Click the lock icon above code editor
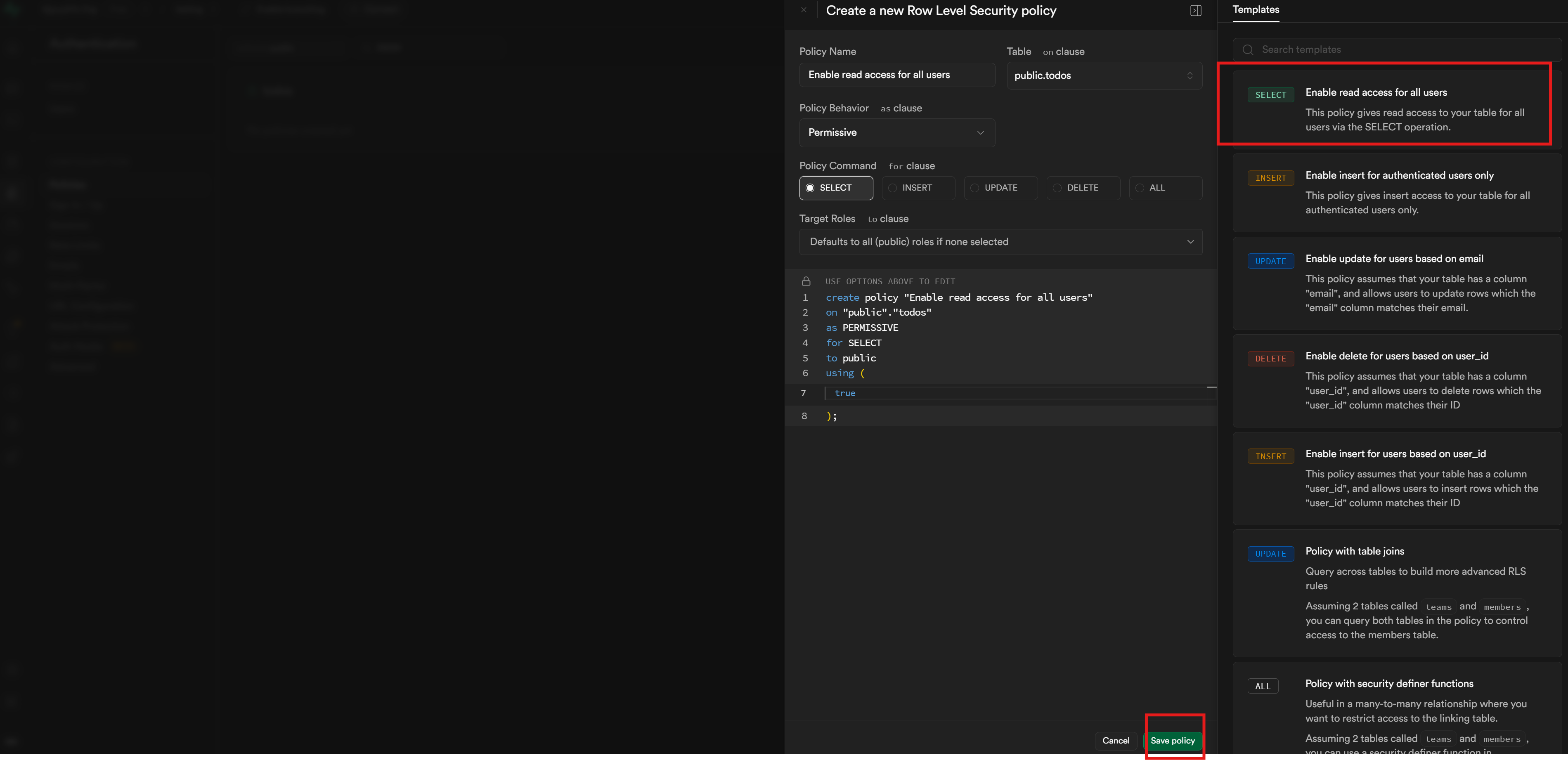The height and width of the screenshot is (760, 1568). (806, 281)
